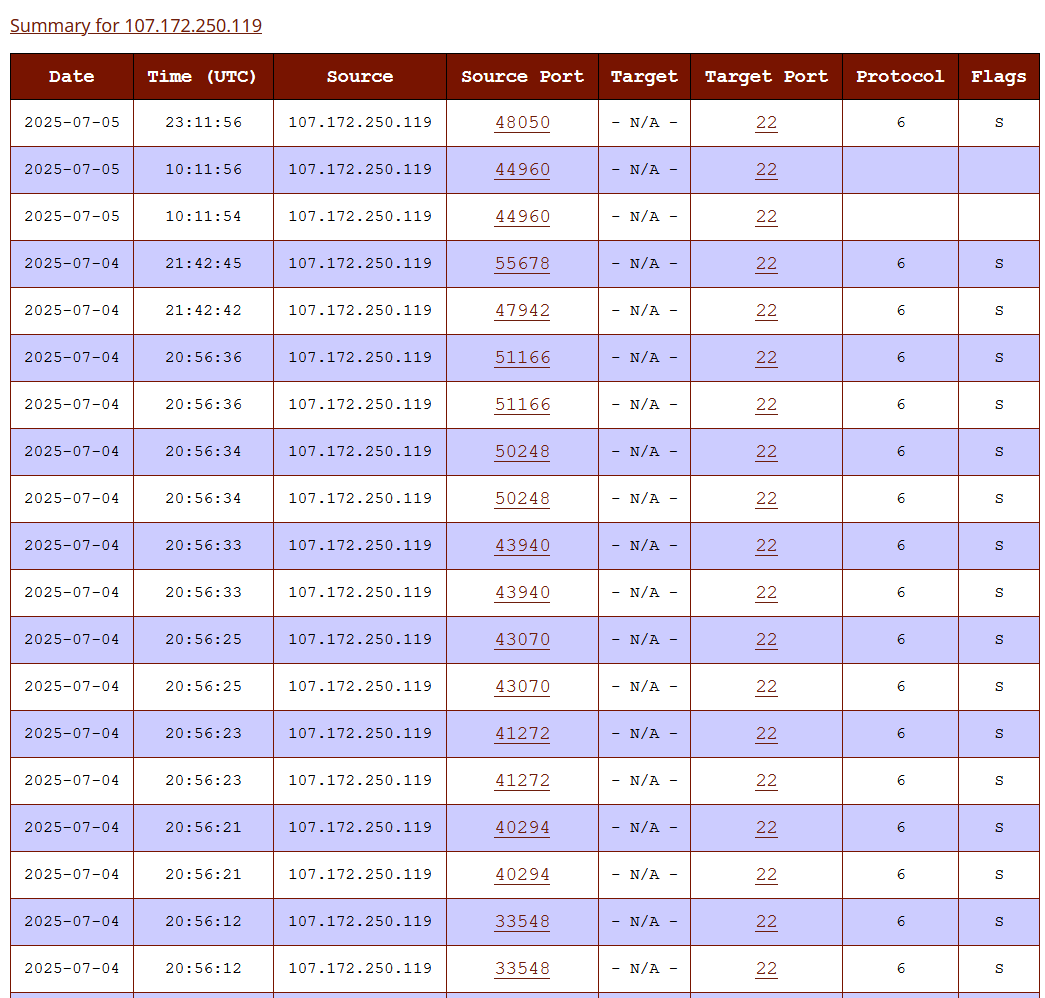Open source port 44960 in 10:11:56 row
This screenshot has width=1045, height=998.
(x=522, y=169)
